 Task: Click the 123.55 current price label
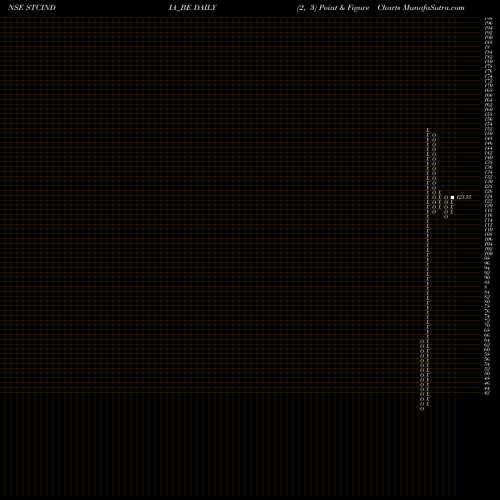pos(464,197)
